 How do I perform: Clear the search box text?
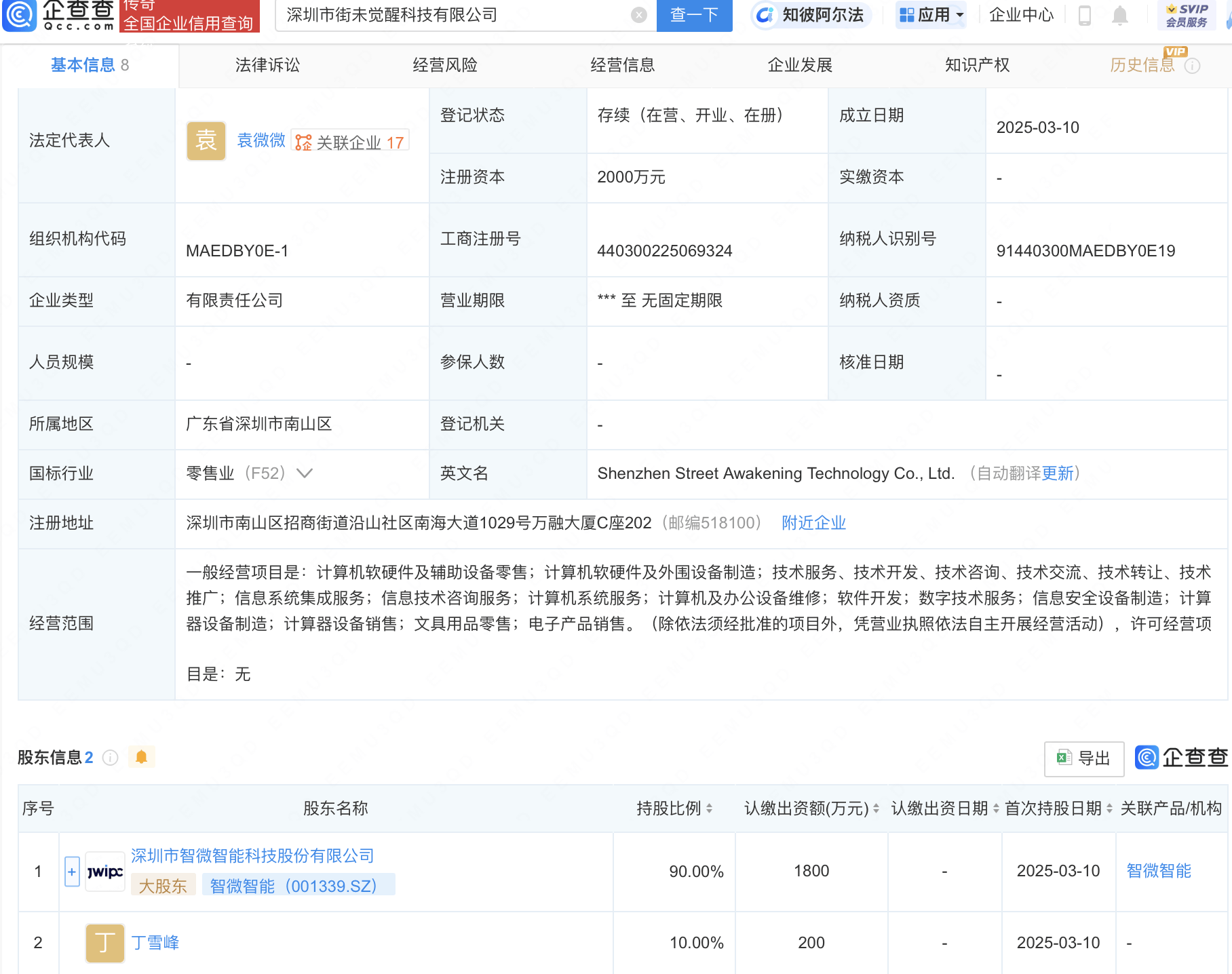[638, 15]
